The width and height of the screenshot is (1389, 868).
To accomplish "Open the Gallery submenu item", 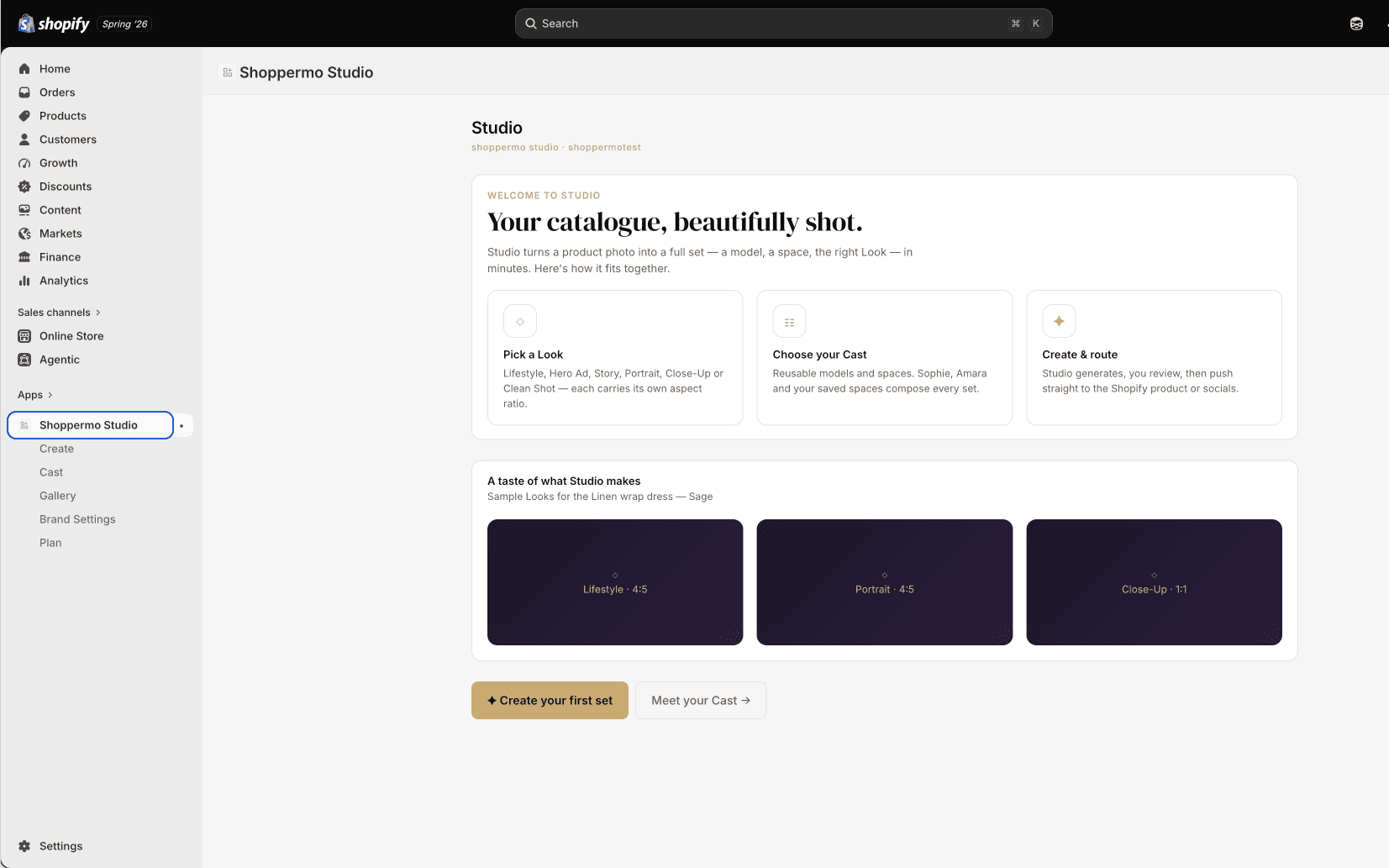I will click(57, 496).
